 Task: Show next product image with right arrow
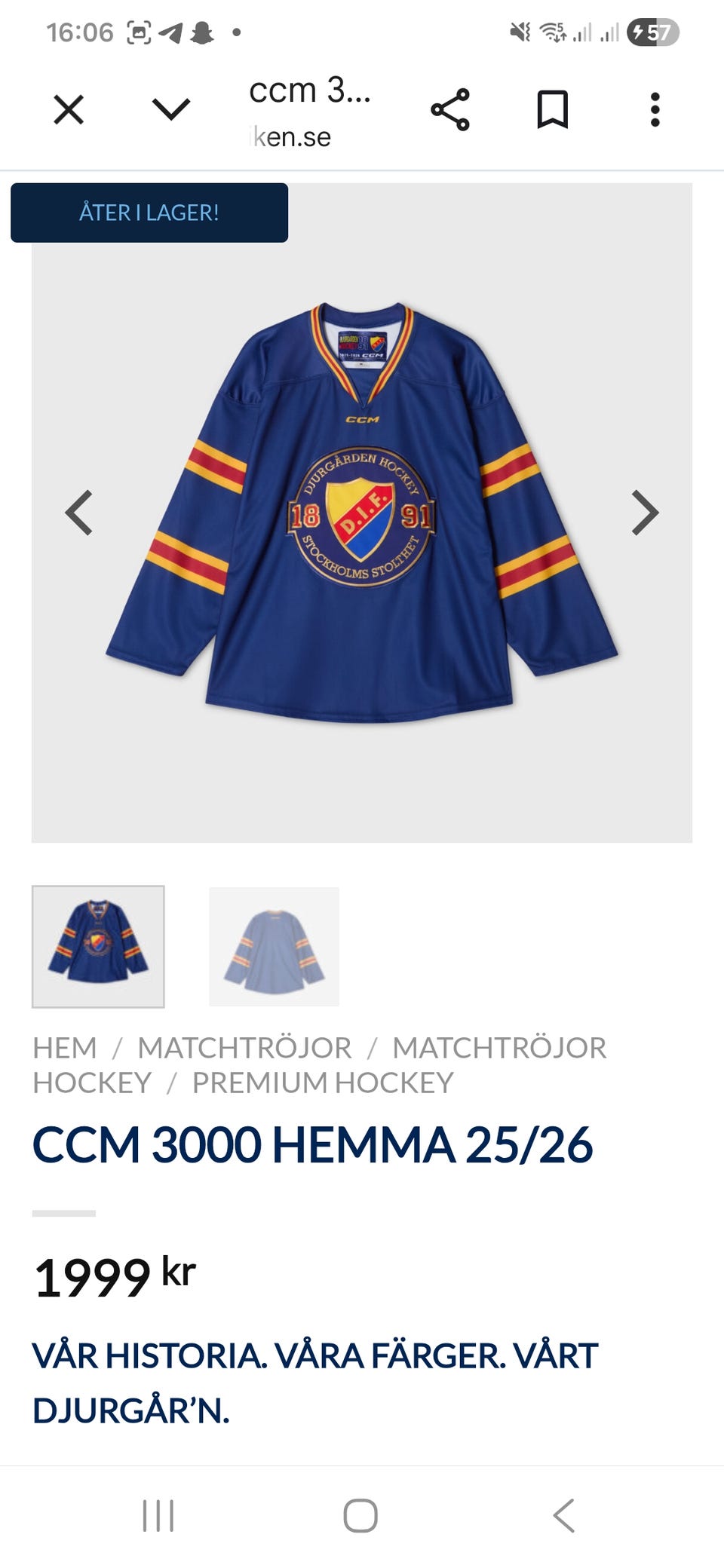pyautogui.click(x=645, y=513)
